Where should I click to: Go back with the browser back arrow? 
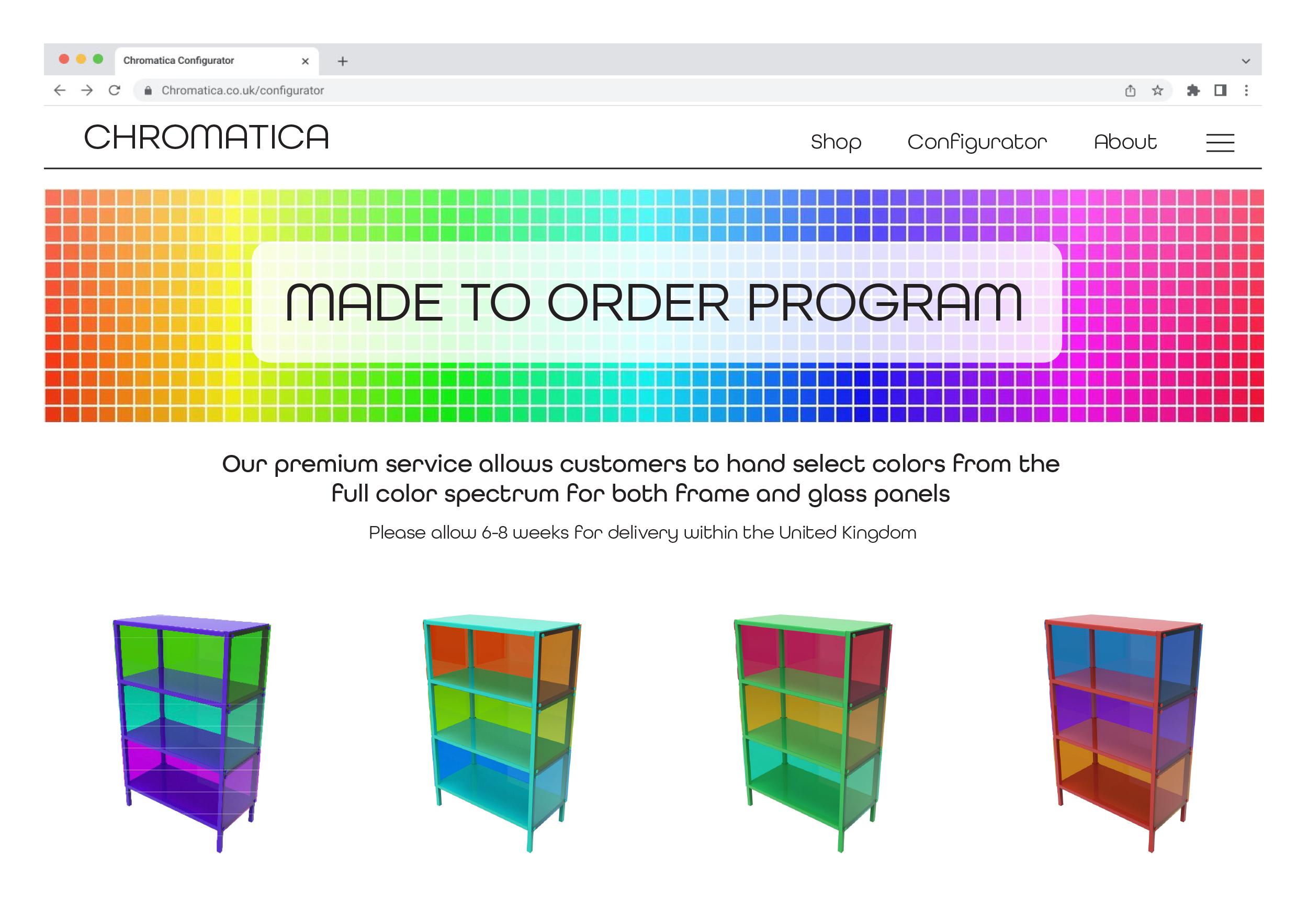point(60,90)
